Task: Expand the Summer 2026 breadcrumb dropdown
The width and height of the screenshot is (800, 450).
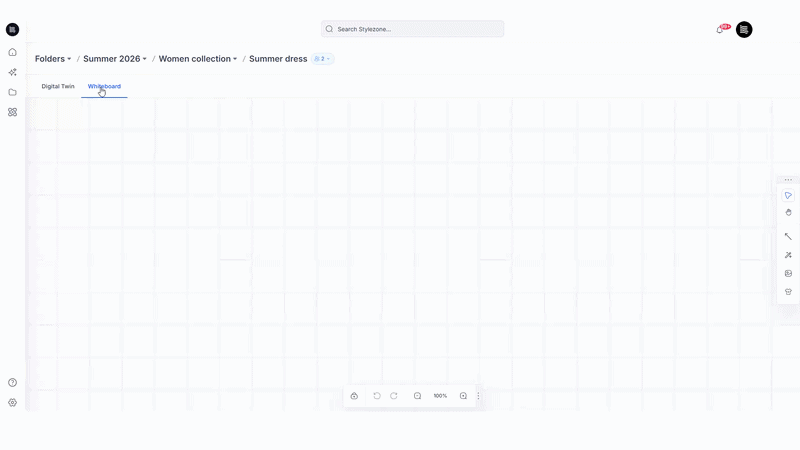Action: tap(115, 59)
